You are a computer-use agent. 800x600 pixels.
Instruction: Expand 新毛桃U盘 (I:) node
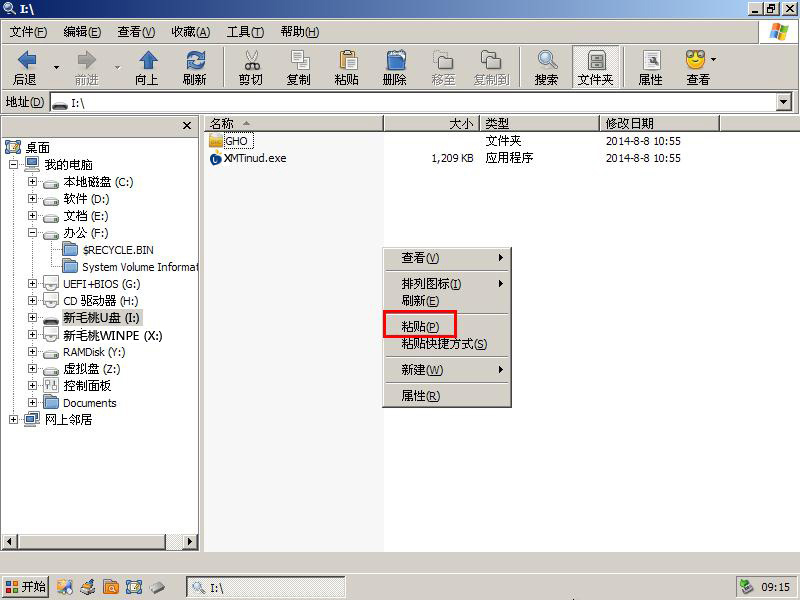tap(32, 317)
